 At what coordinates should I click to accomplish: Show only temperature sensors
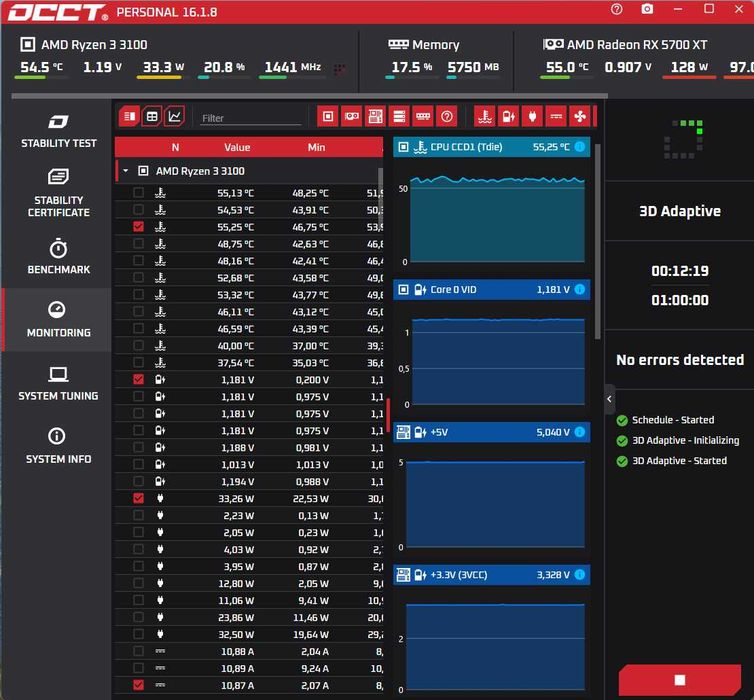(485, 116)
